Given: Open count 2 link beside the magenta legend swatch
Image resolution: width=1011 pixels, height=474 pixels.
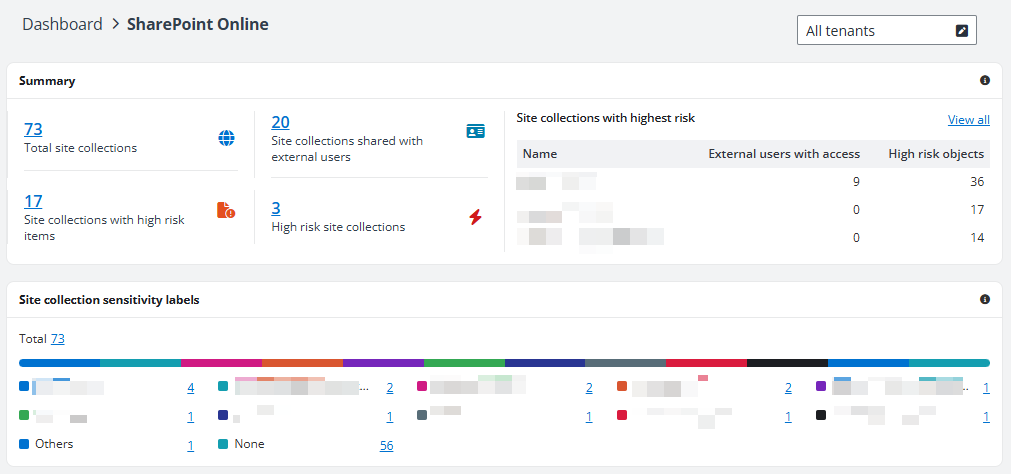Looking at the screenshot, I should (589, 388).
